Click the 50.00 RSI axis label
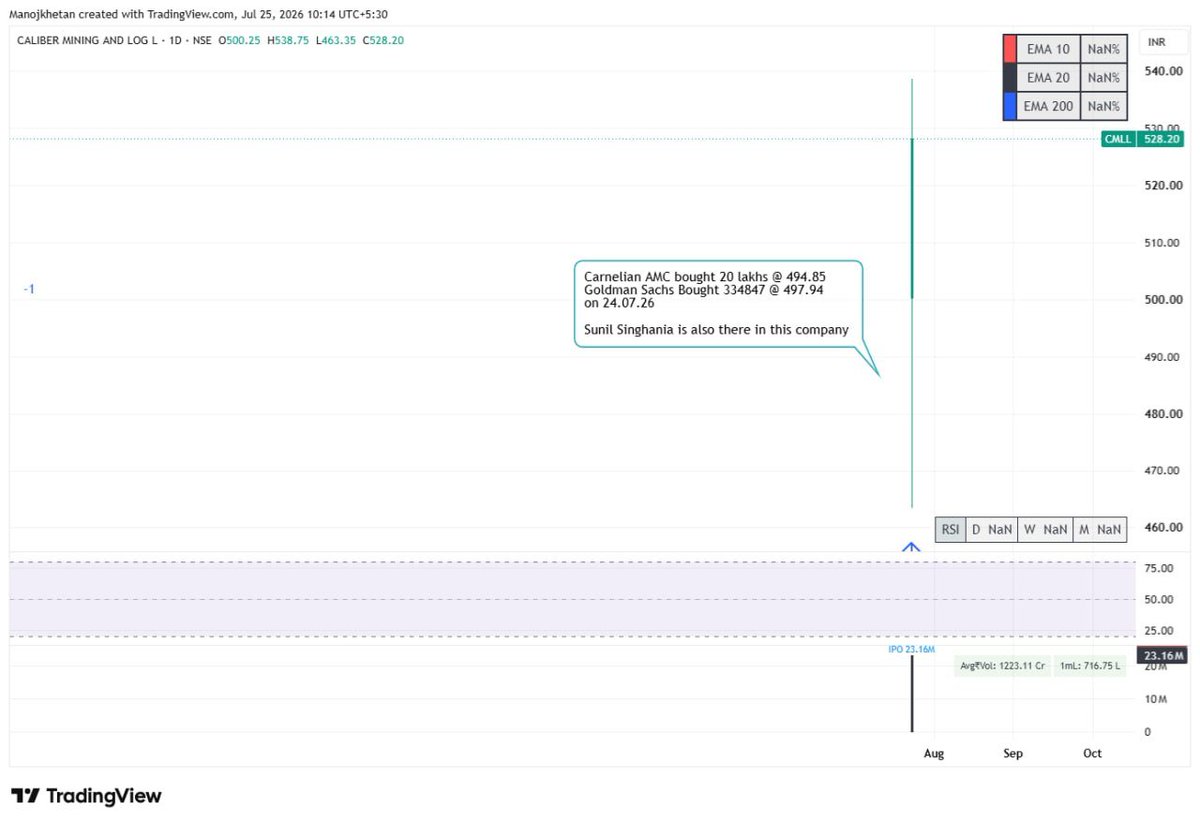Screen dimensions: 1200x824 pos(1158,600)
